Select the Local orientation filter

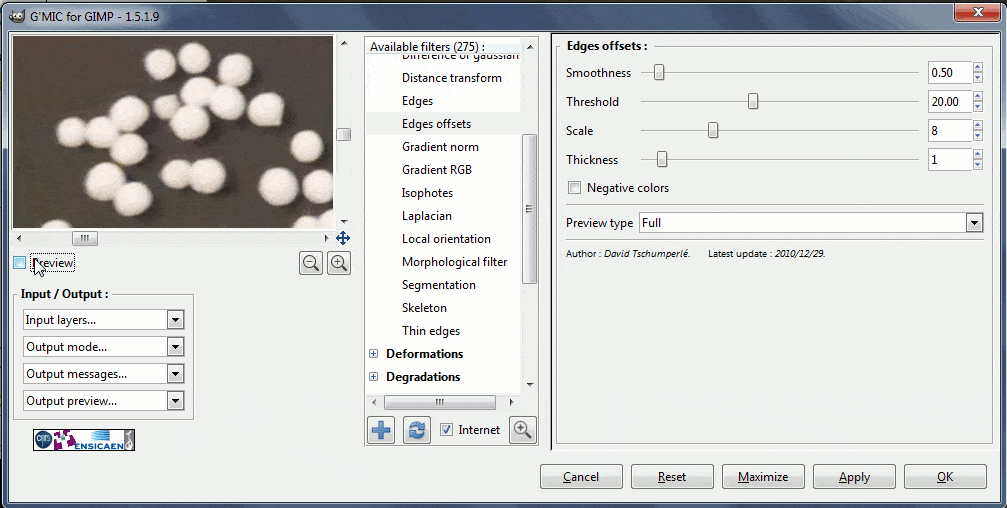click(446, 239)
